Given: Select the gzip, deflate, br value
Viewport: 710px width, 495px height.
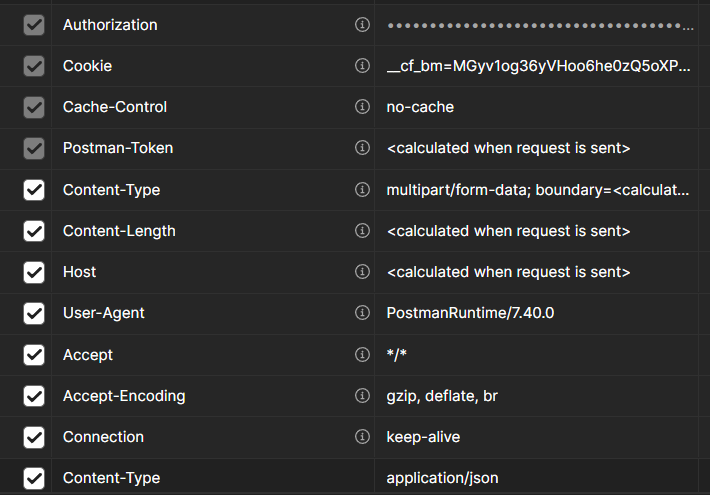Looking at the screenshot, I should point(442,396).
